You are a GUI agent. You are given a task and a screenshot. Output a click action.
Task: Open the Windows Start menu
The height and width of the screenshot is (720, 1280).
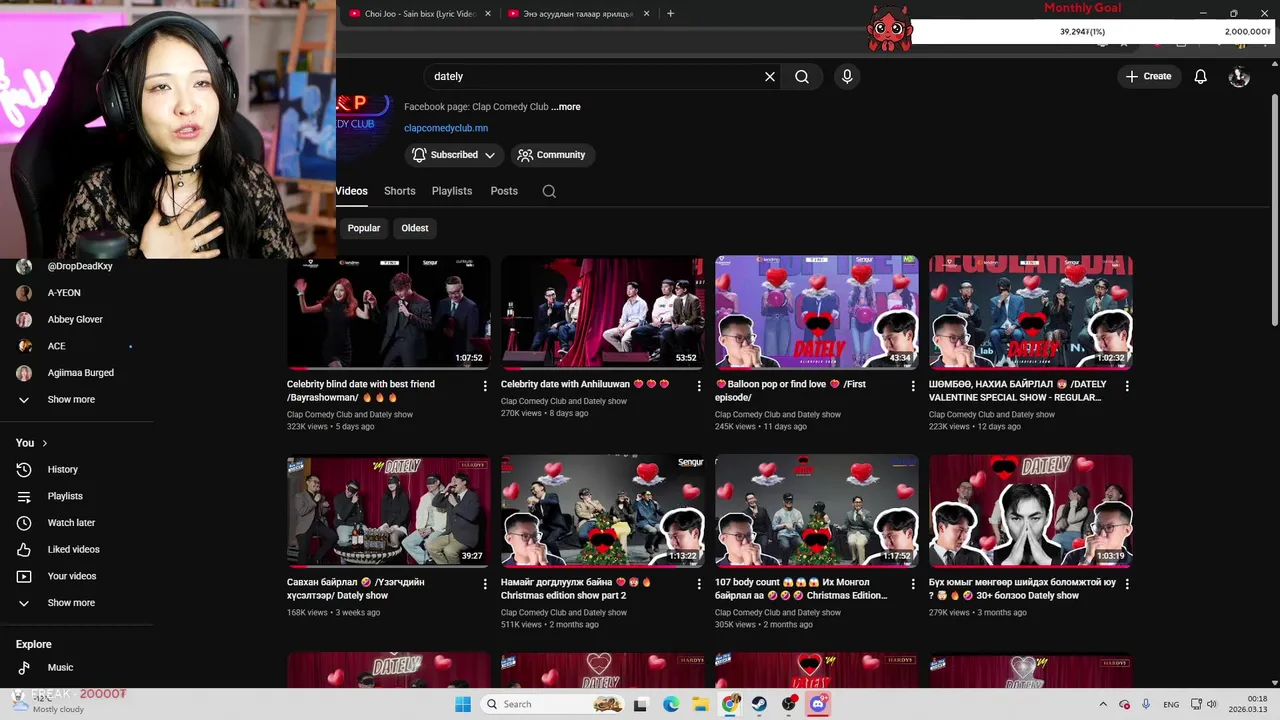pyautogui.click(x=463, y=704)
